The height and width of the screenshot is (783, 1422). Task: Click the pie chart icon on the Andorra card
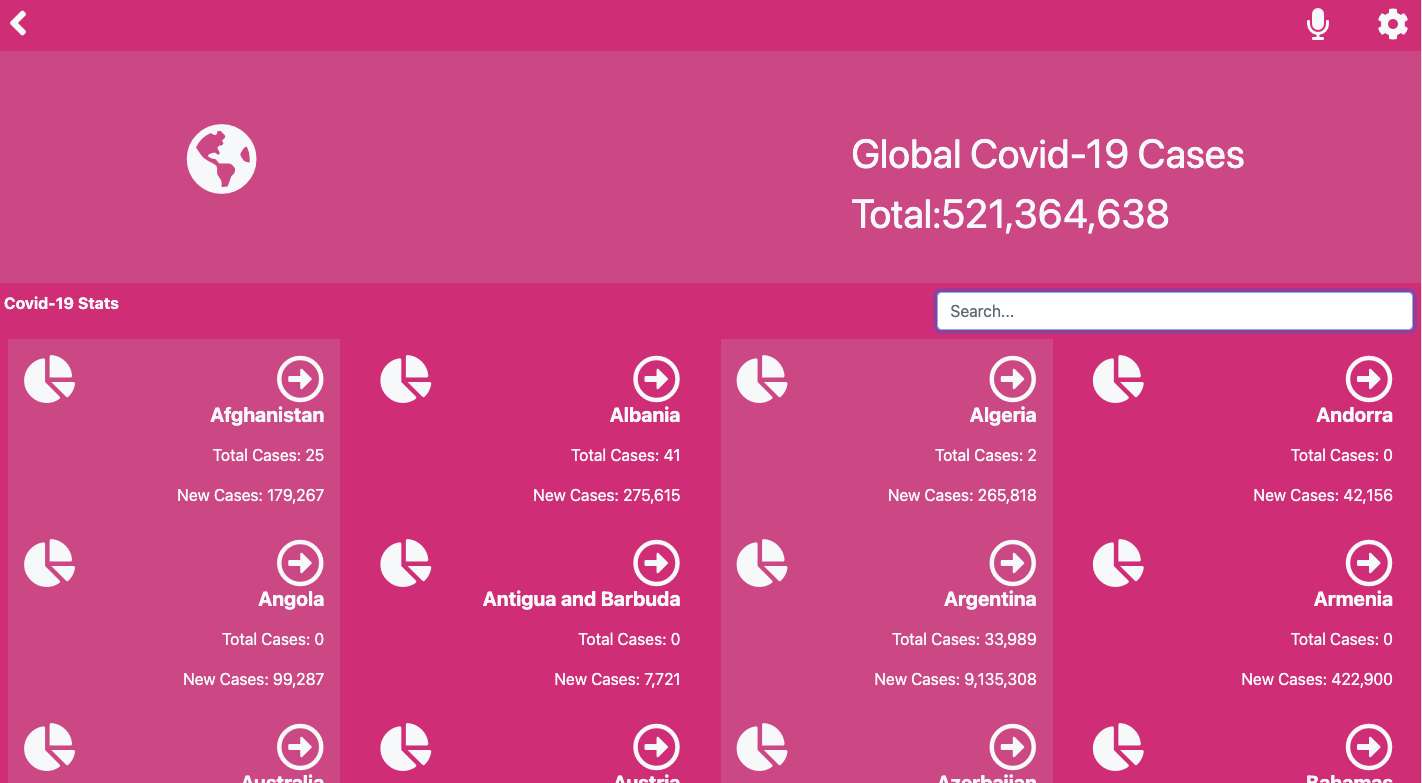[1118, 379]
